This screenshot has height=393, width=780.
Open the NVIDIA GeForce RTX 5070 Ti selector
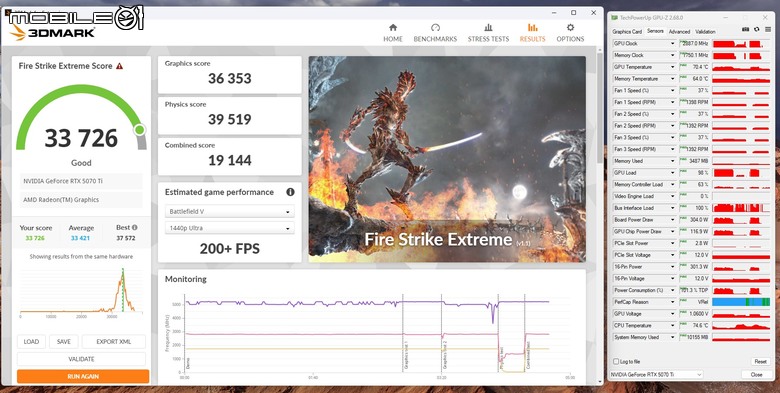(656, 374)
